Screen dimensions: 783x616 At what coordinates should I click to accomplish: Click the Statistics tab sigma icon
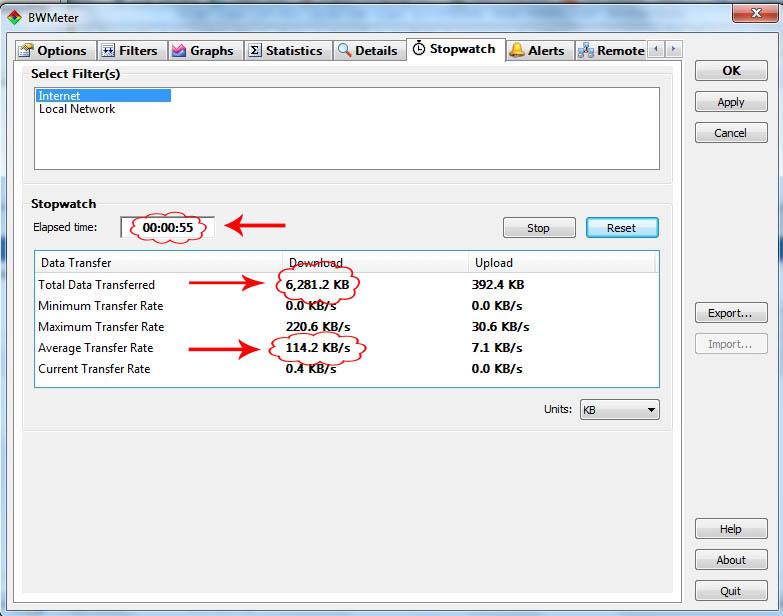[255, 50]
